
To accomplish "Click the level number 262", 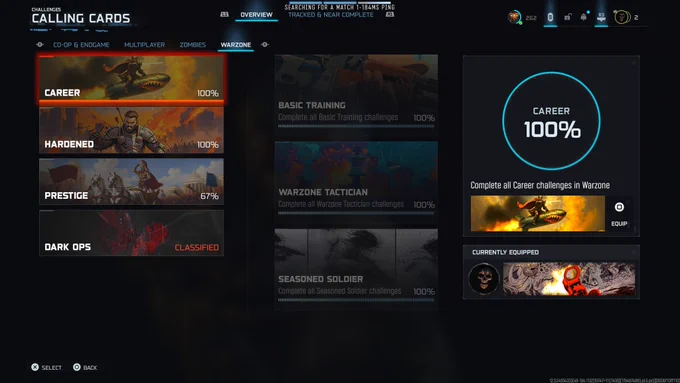I will [531, 18].
